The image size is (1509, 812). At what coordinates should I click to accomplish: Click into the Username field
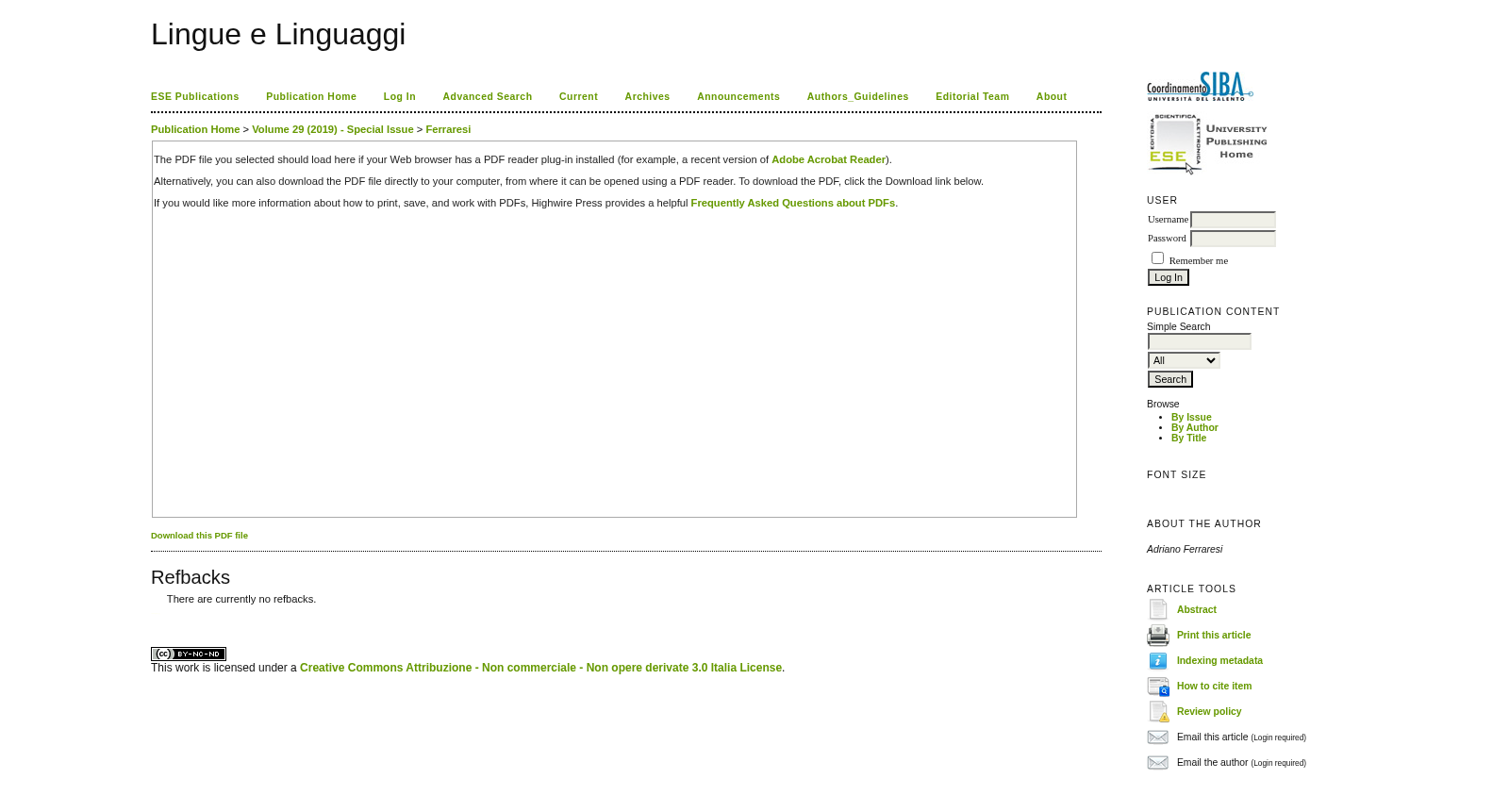(x=1233, y=220)
